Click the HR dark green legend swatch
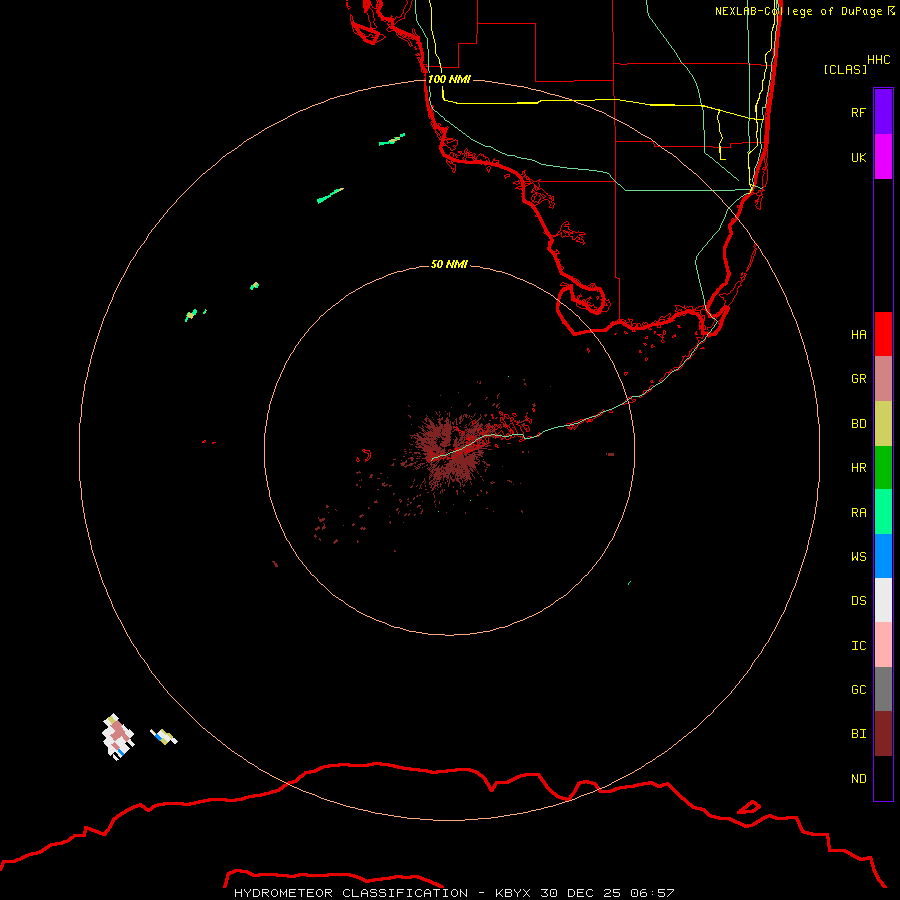The width and height of the screenshot is (900, 900). tap(883, 468)
